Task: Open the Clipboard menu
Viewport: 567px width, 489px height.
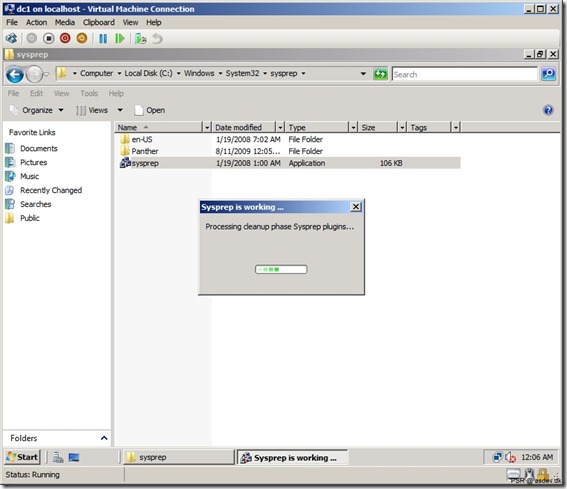Action: point(99,22)
